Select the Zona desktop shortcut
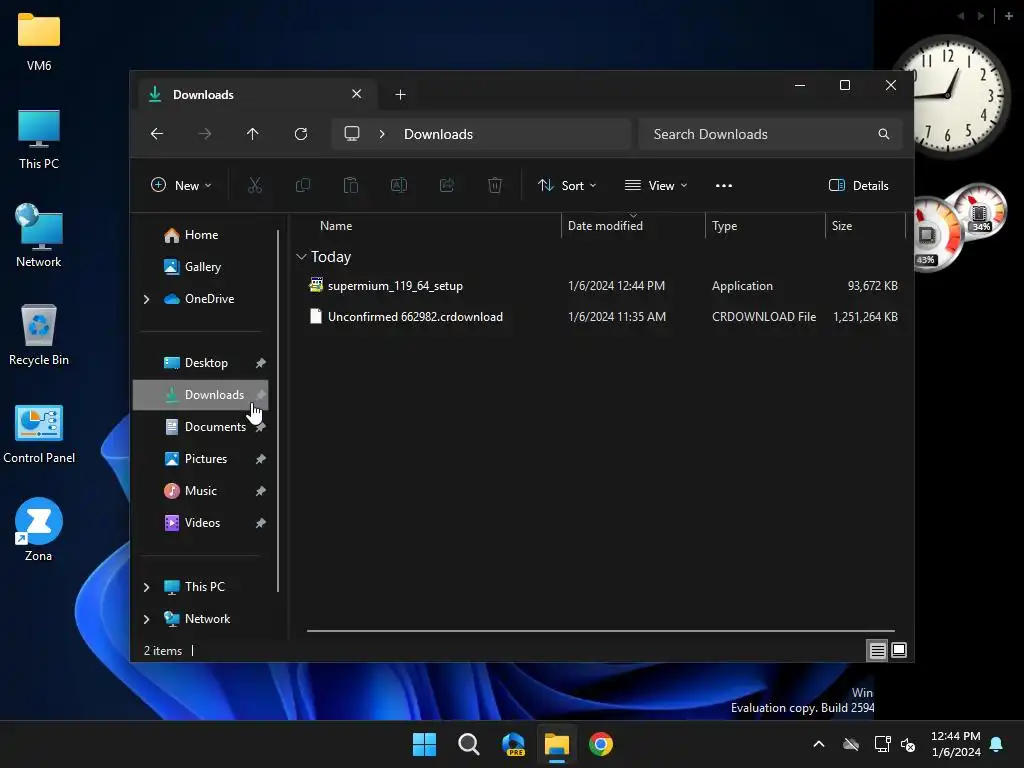 (x=39, y=530)
